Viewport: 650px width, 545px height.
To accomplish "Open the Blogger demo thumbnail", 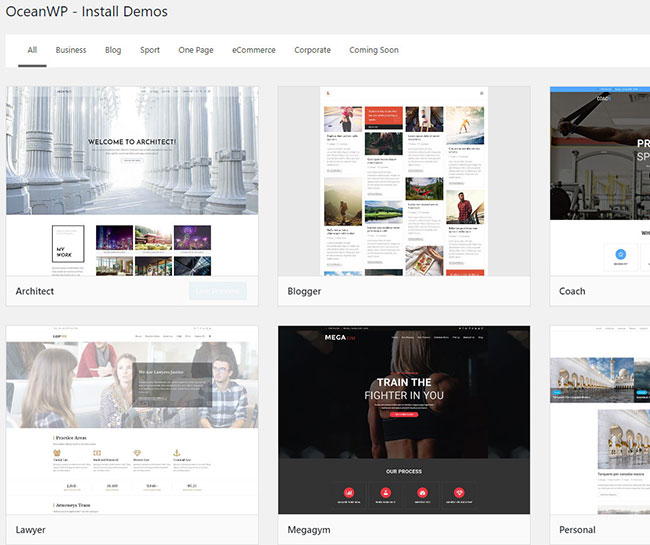I will (x=404, y=180).
